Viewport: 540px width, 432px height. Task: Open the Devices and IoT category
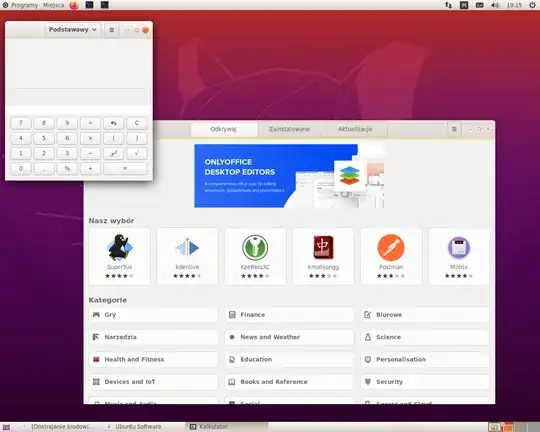[154, 382]
